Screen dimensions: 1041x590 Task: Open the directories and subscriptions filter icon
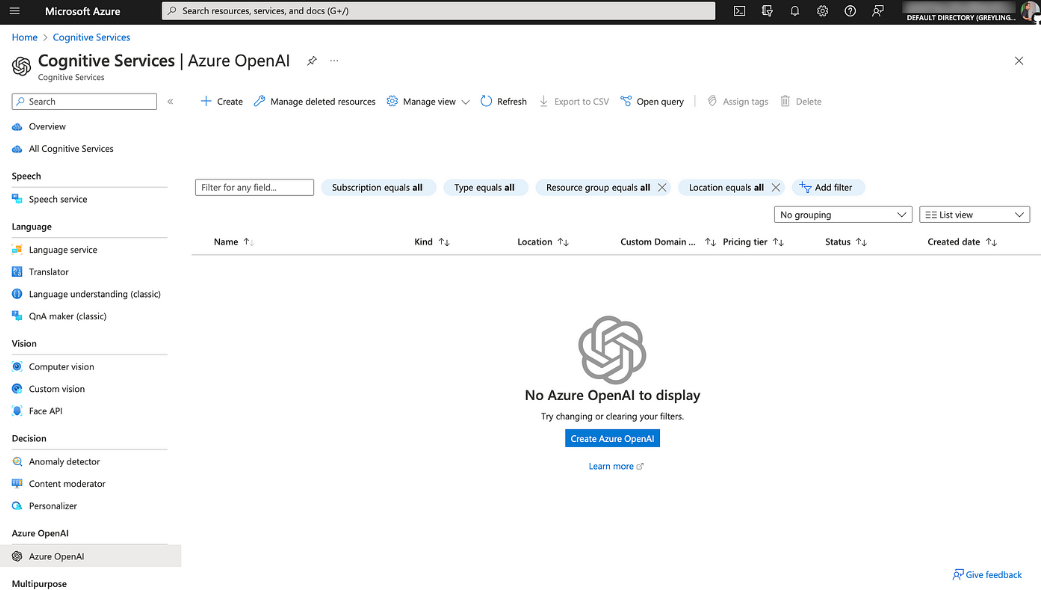(767, 11)
